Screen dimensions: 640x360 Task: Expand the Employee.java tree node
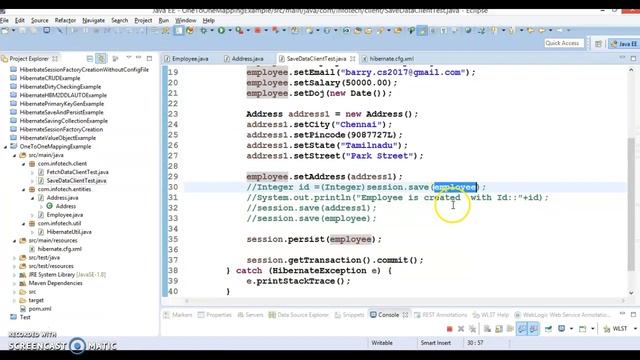tap(33, 215)
